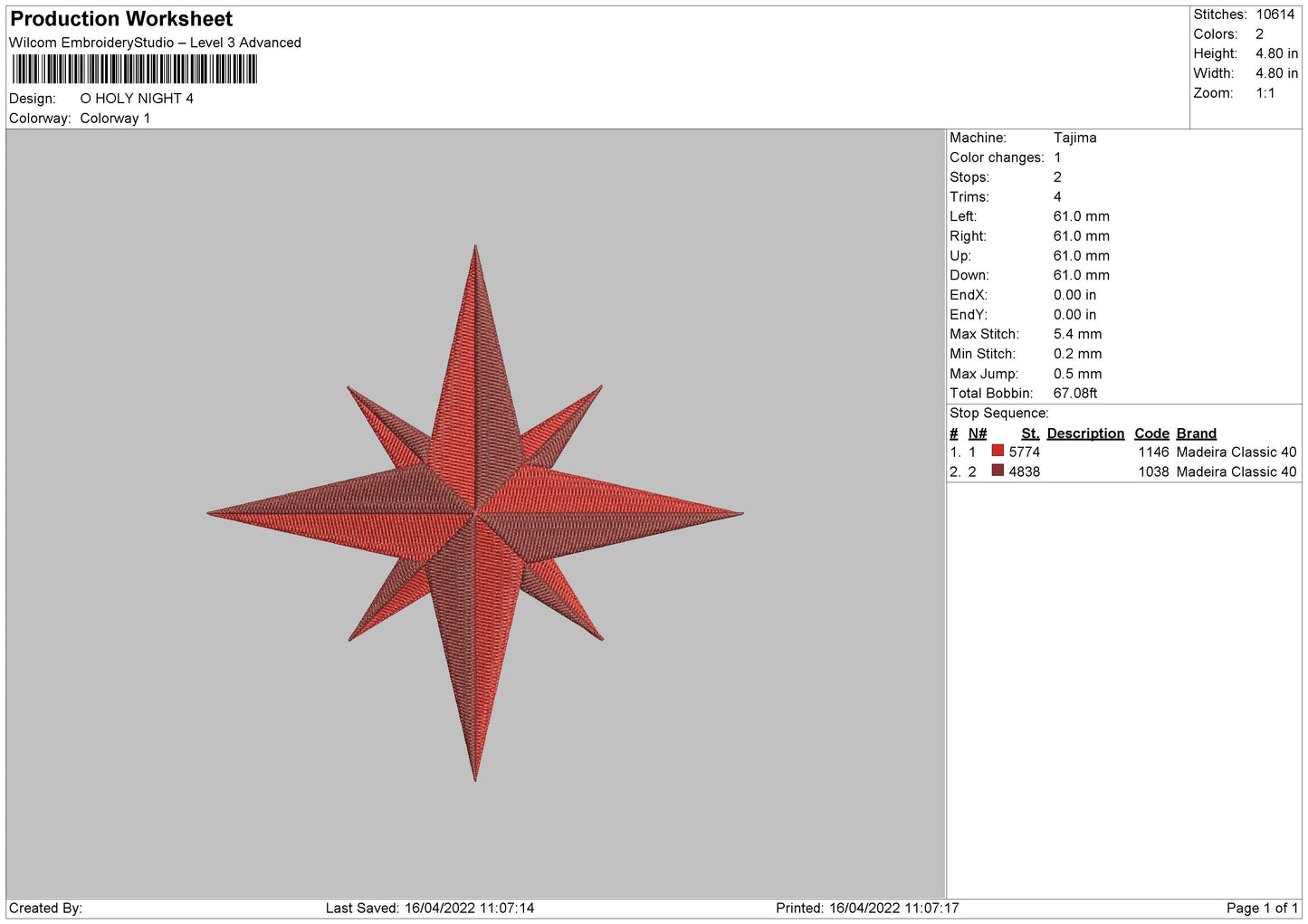Viewport: 1308px width, 924px height.
Task: Click thread code 1038
Action: (x=1153, y=472)
